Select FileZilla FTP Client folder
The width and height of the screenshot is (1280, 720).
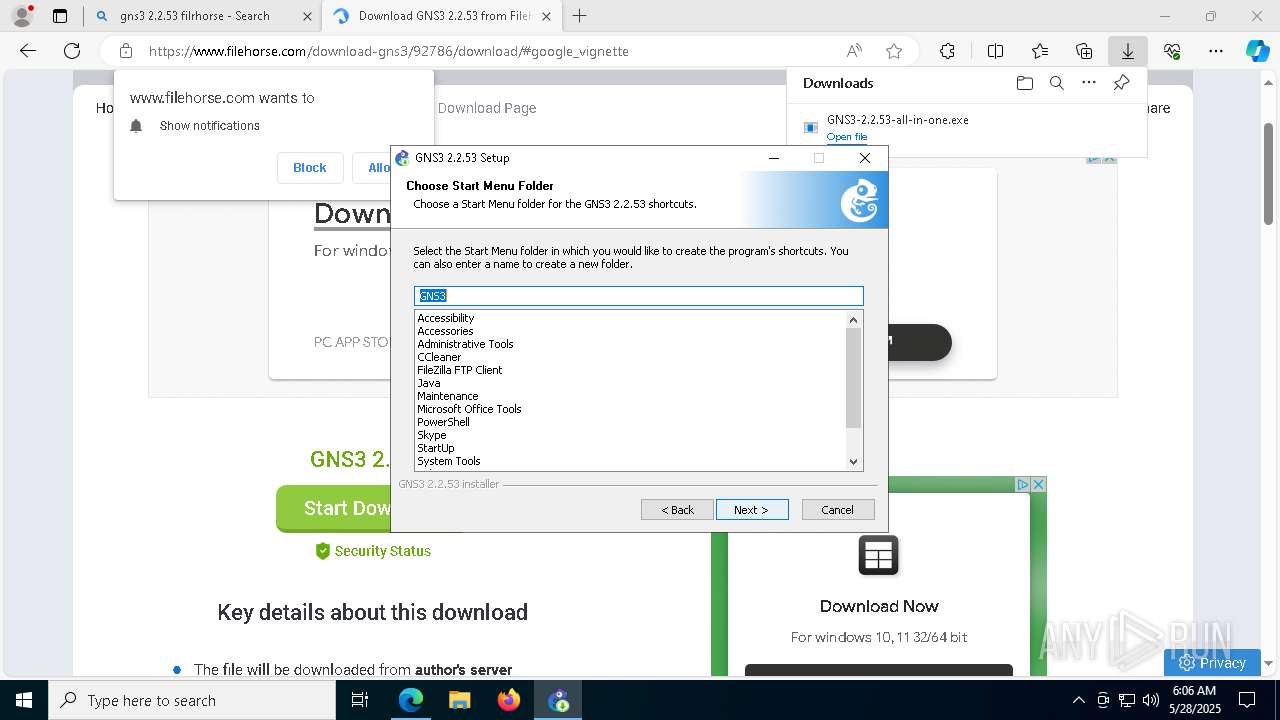click(x=460, y=370)
